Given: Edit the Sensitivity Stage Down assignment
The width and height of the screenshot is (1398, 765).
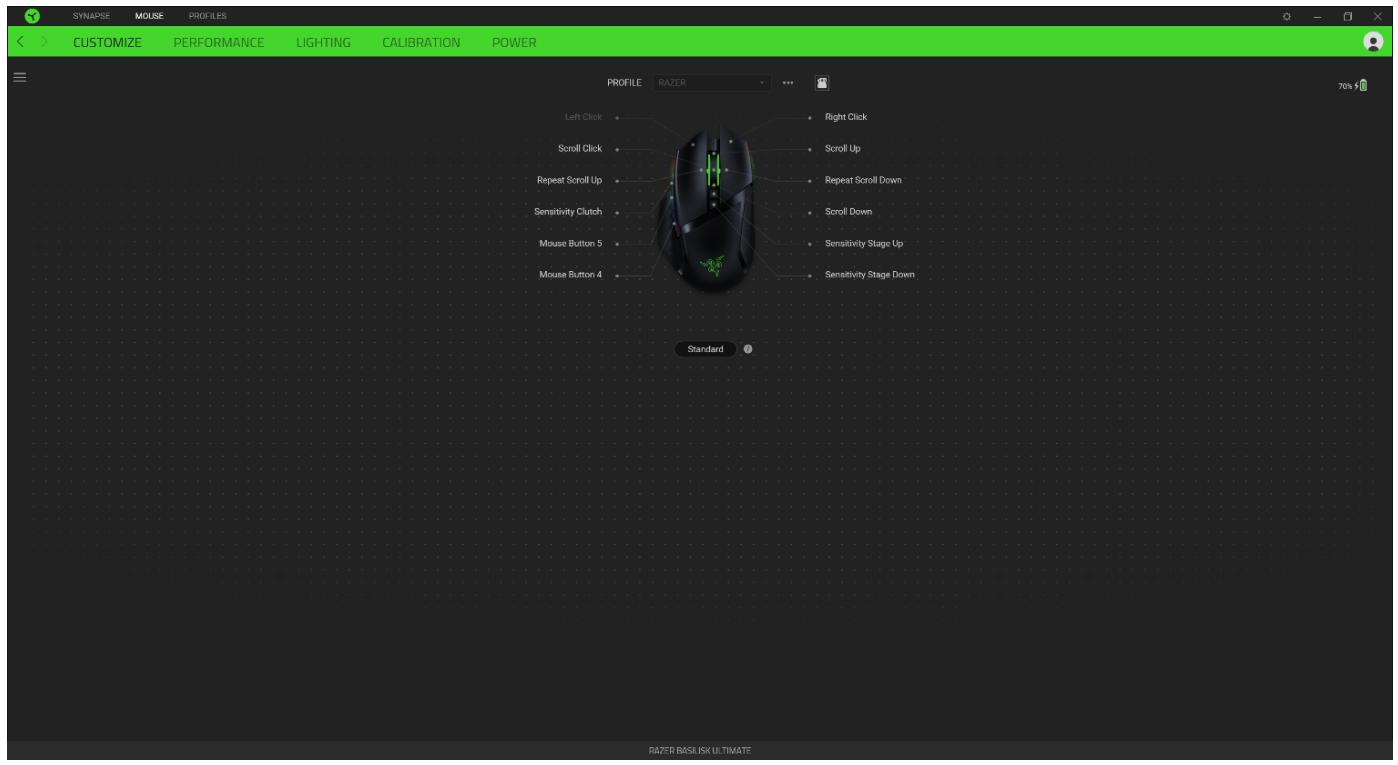Looking at the screenshot, I should (x=870, y=274).
